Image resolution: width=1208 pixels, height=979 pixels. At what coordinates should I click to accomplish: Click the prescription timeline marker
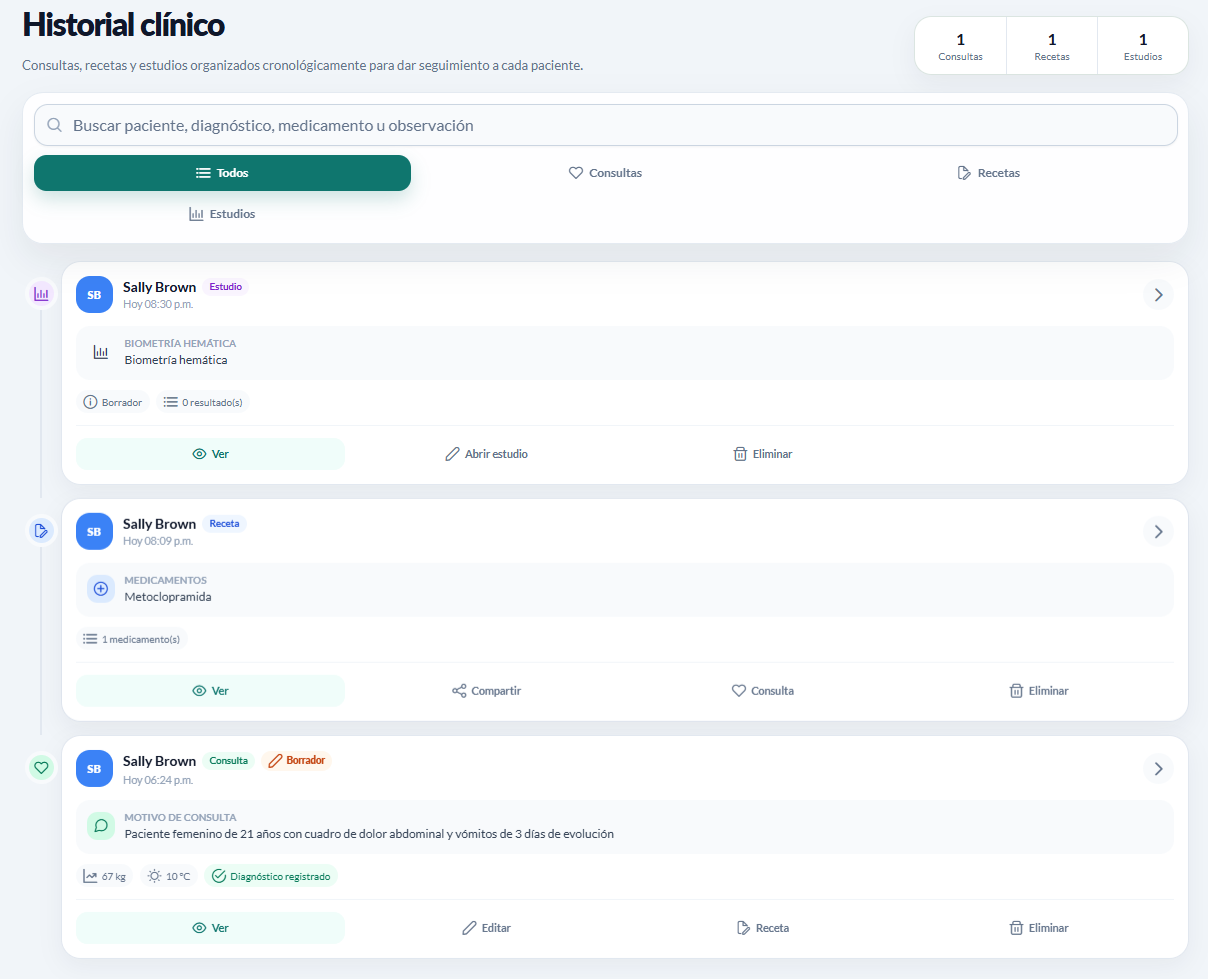pos(41,531)
